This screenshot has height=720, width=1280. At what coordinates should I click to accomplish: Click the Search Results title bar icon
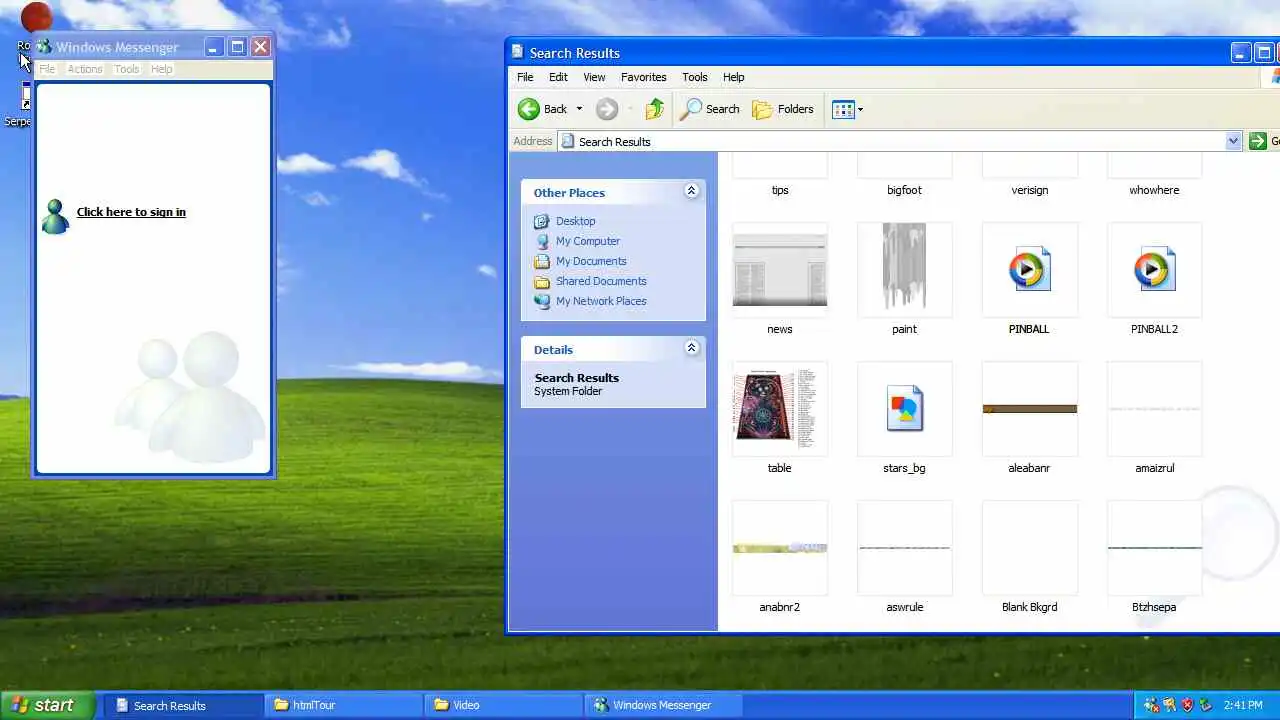tap(518, 52)
